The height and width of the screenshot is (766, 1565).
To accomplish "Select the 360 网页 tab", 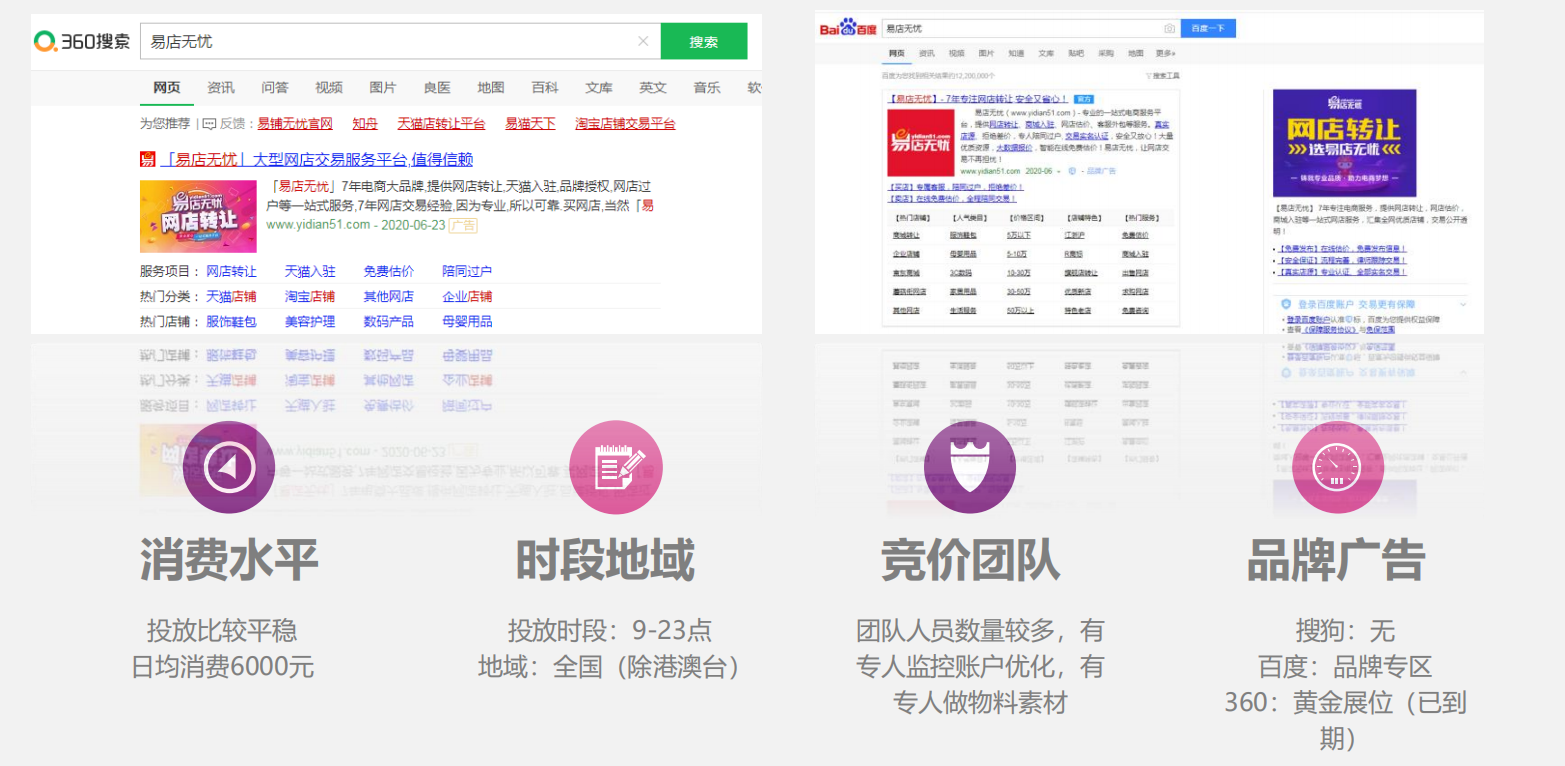I will [x=167, y=88].
